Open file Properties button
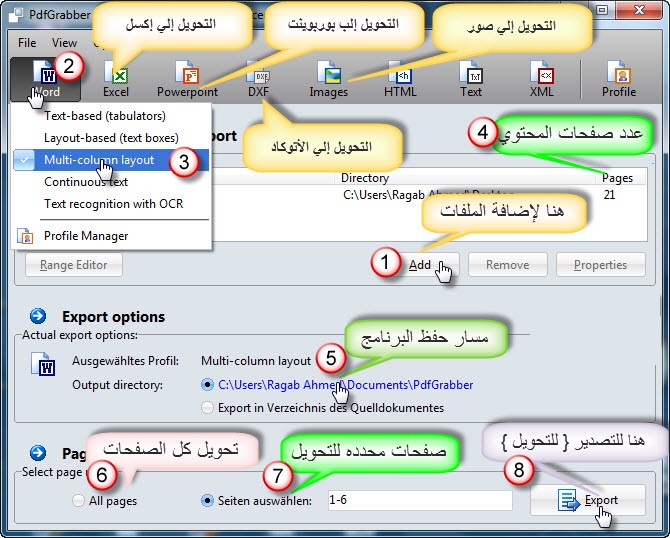The width and height of the screenshot is (670, 538). (x=600, y=265)
